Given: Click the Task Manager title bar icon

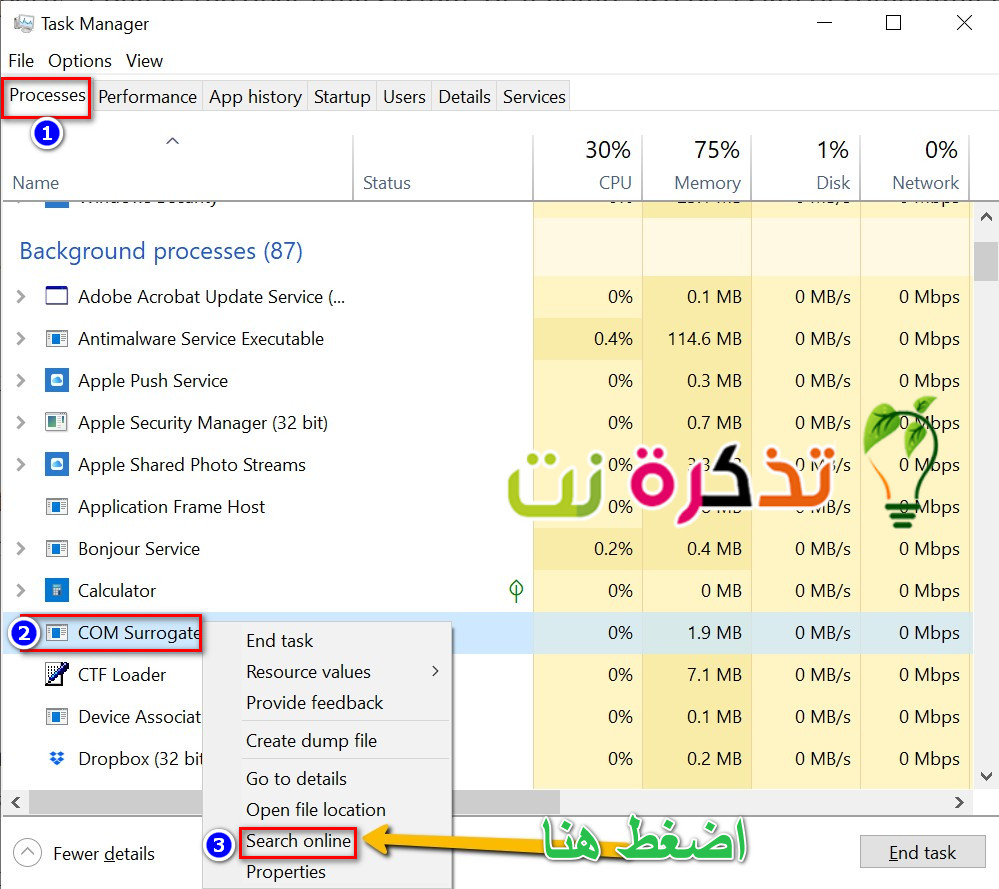Looking at the screenshot, I should pos(24,24).
